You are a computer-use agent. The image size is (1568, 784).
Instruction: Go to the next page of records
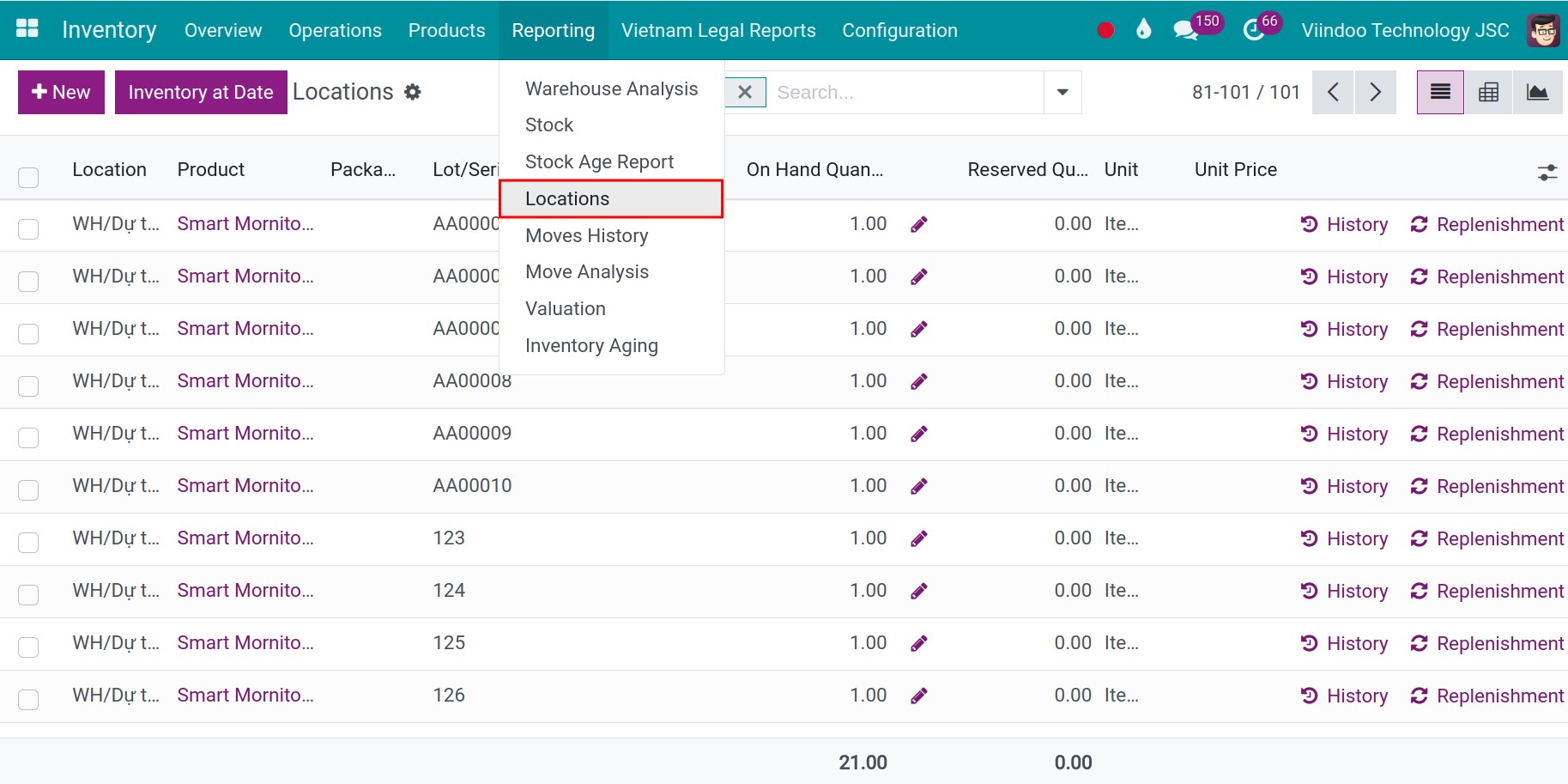tap(1375, 92)
